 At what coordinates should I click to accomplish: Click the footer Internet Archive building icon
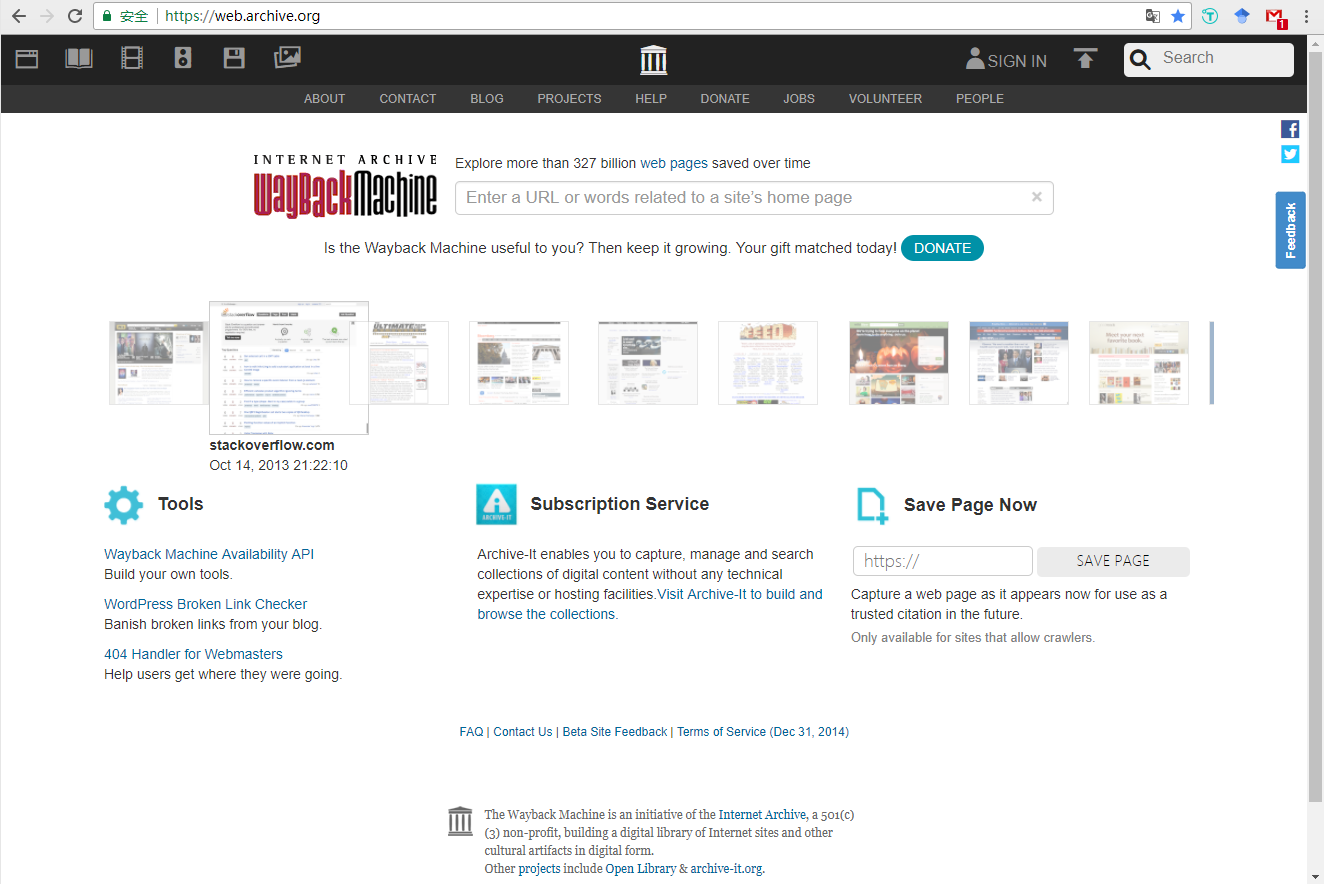point(460,822)
